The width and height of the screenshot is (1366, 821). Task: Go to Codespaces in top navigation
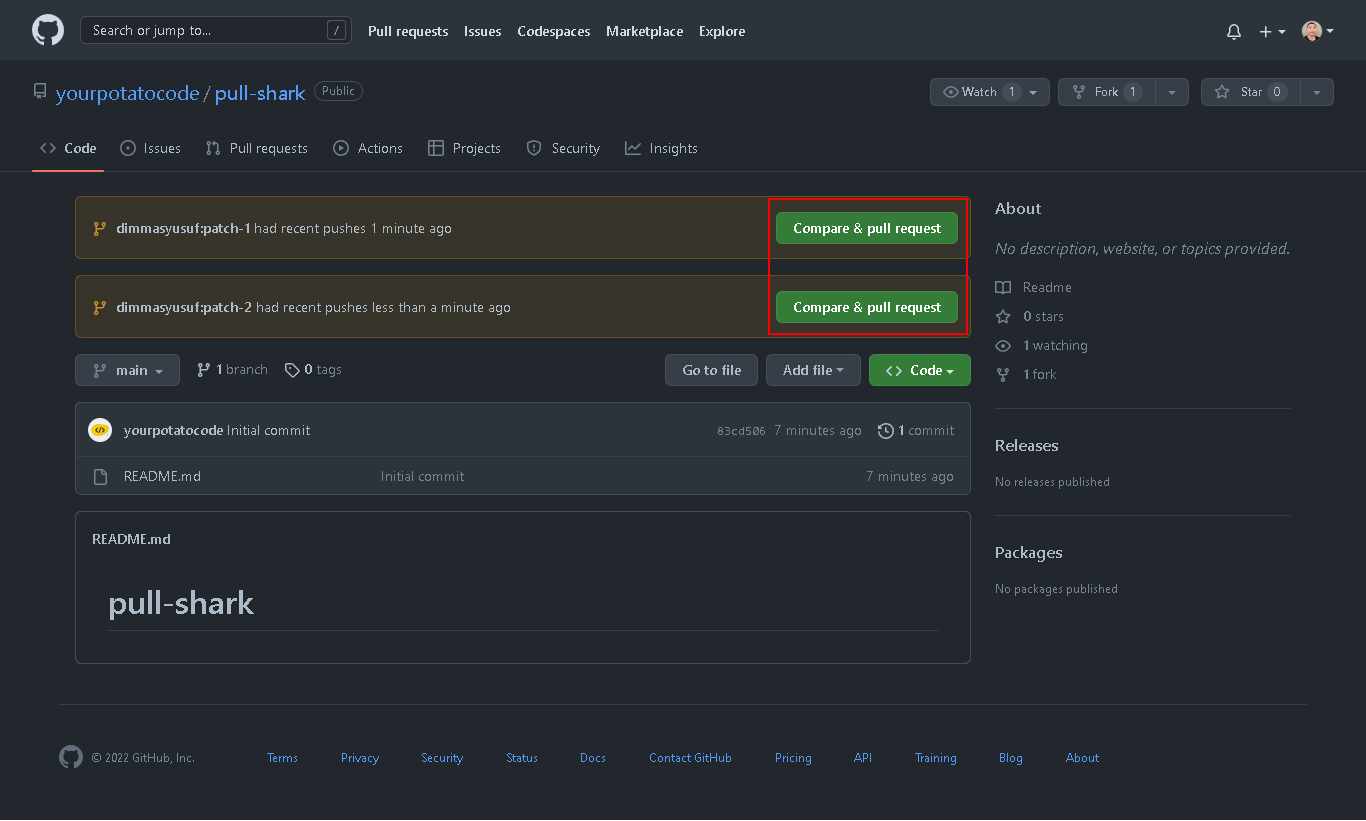click(x=553, y=31)
